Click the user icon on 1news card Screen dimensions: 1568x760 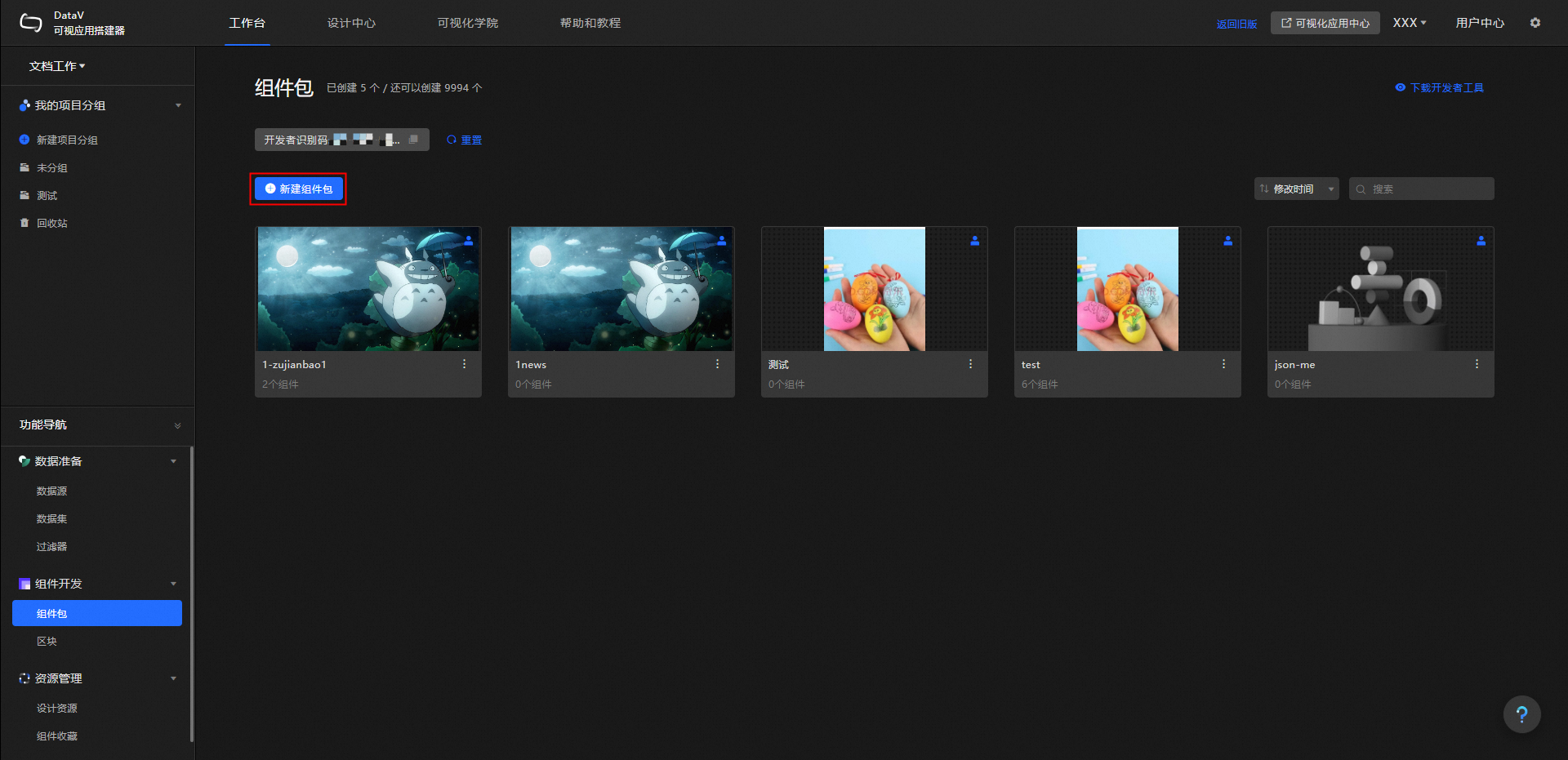coord(722,241)
